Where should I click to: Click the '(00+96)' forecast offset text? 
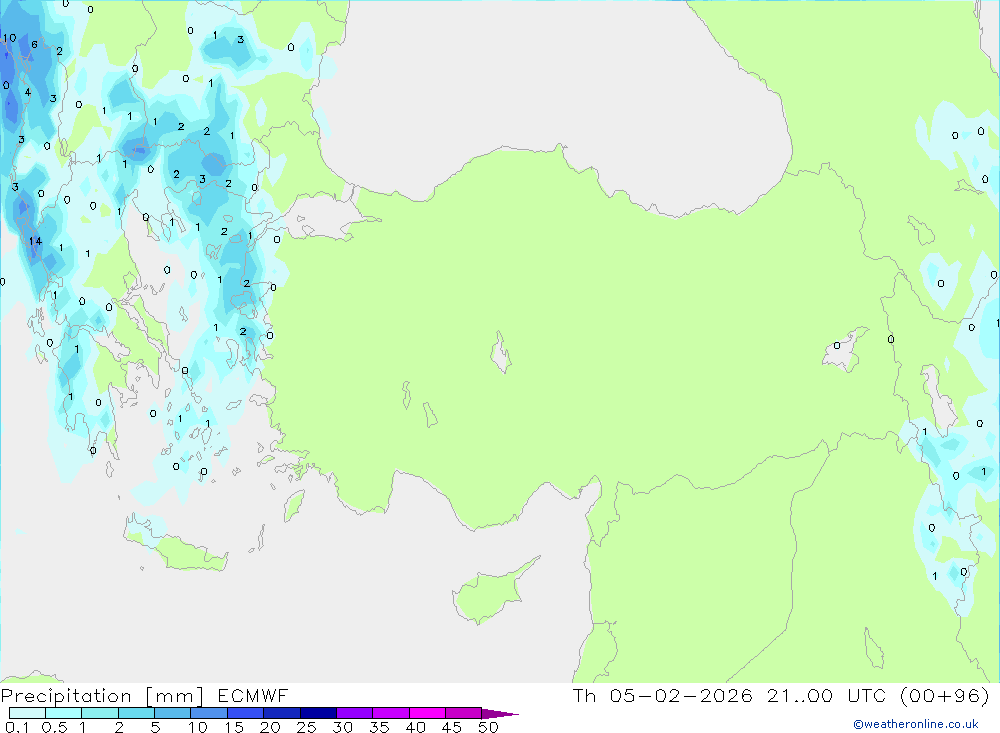945,695
